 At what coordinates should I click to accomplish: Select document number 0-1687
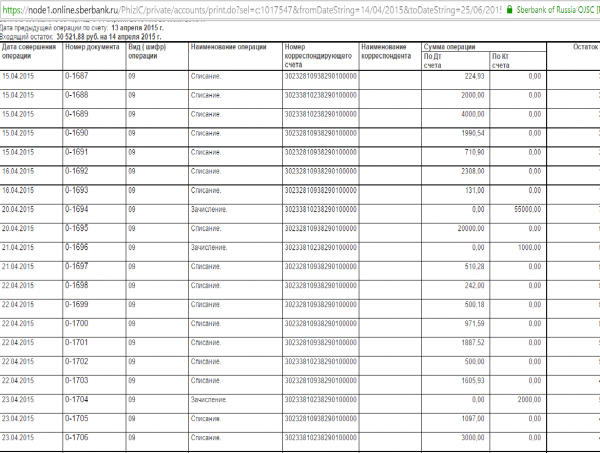point(77,76)
